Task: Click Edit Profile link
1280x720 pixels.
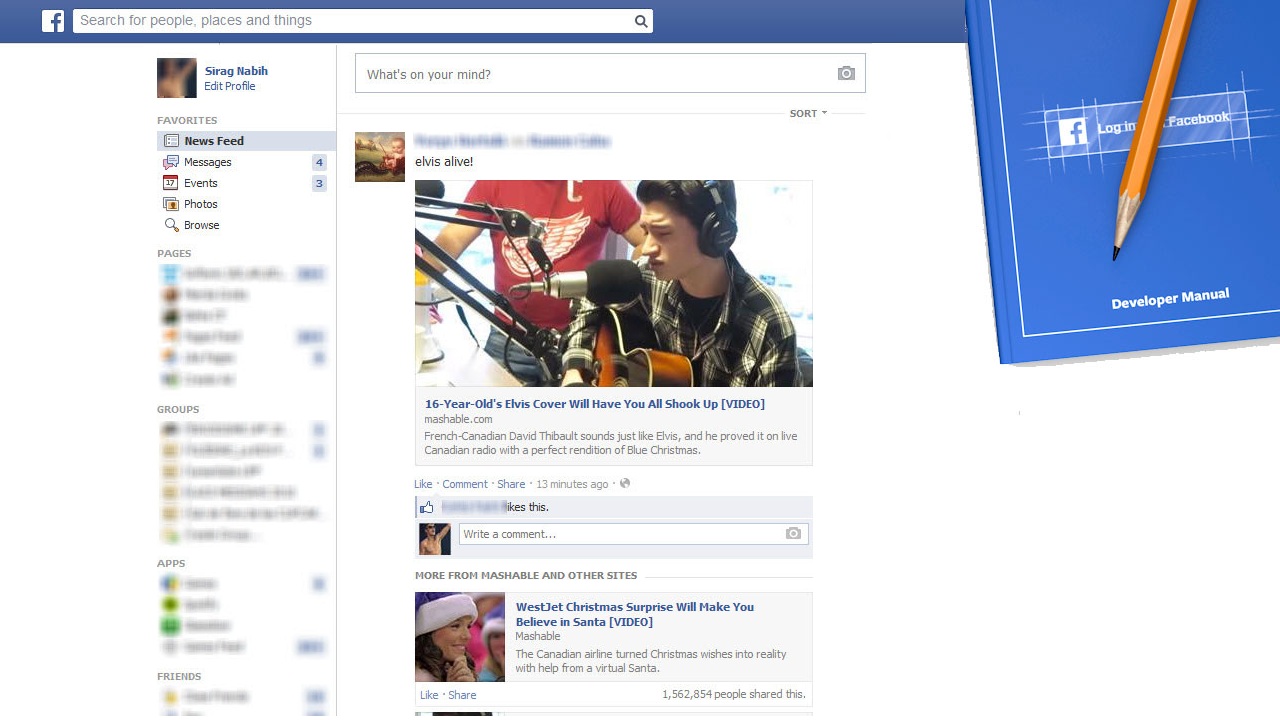Action: tap(230, 87)
